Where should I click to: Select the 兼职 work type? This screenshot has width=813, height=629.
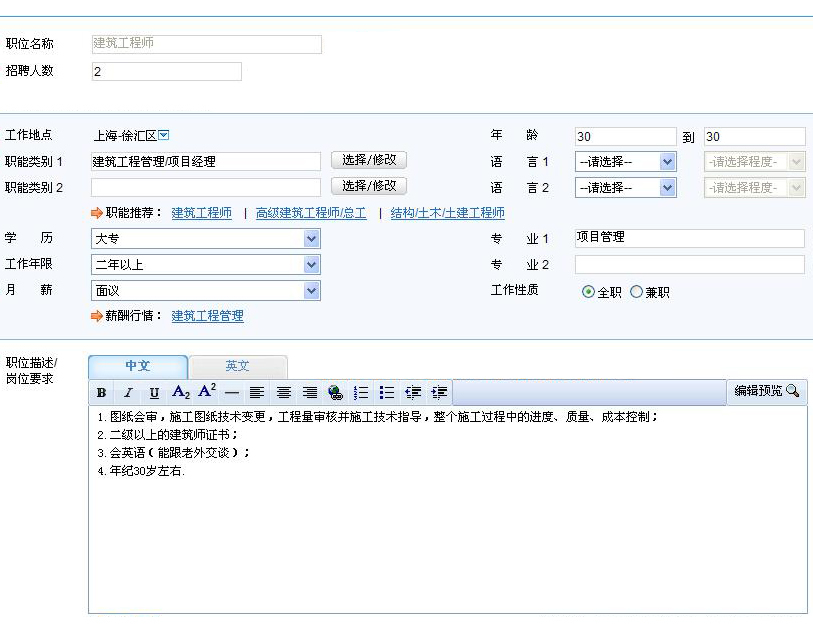click(636, 292)
